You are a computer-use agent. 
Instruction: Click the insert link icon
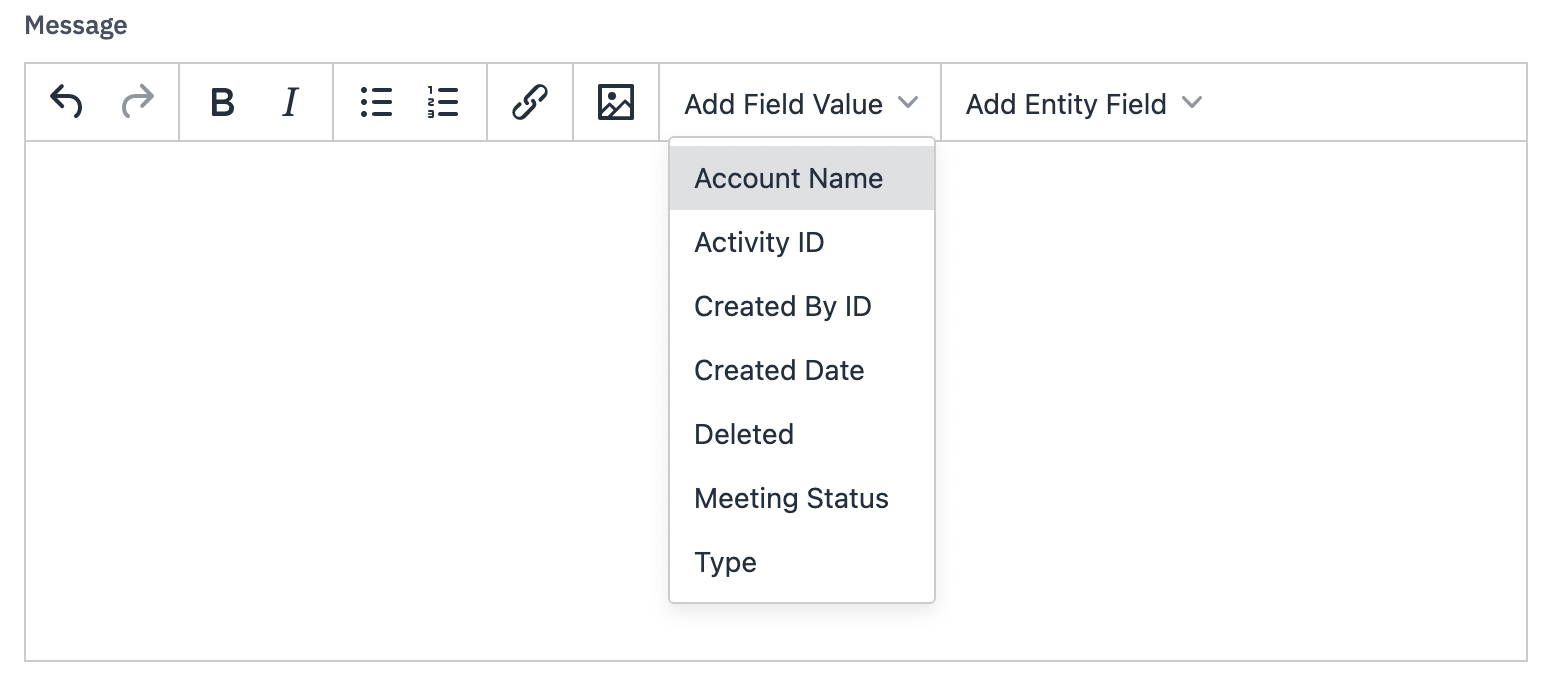(x=530, y=102)
